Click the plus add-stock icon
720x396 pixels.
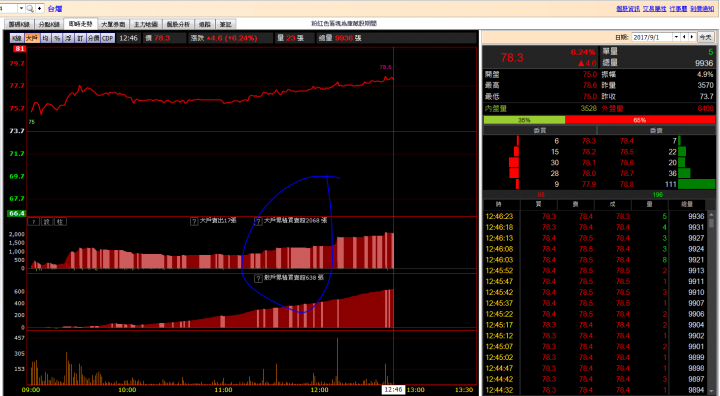[39, 9]
